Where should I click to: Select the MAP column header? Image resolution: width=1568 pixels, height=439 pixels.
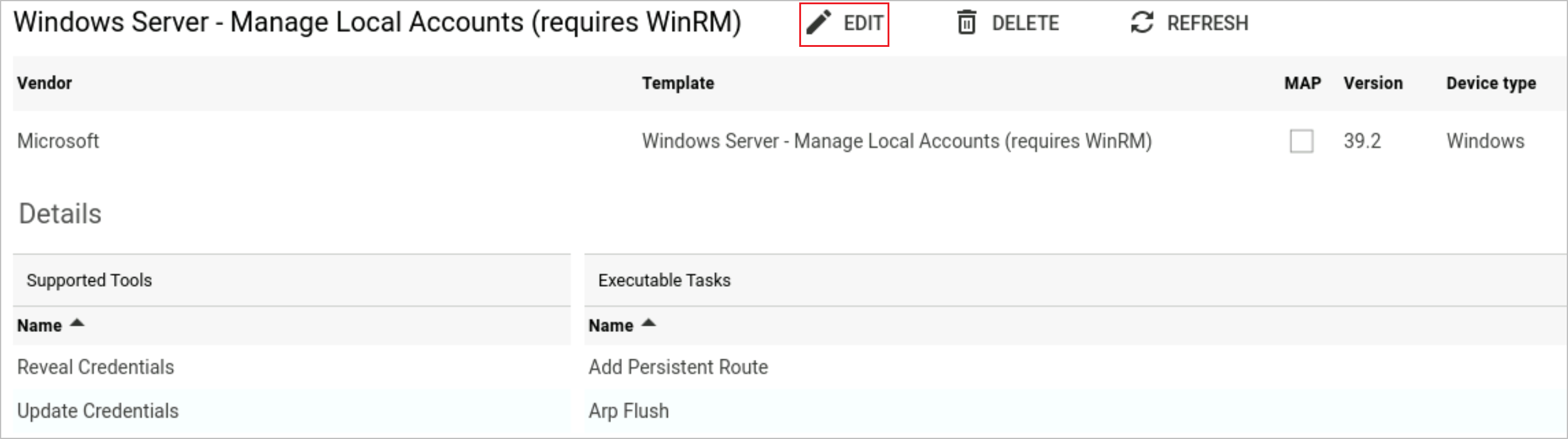tap(1302, 83)
